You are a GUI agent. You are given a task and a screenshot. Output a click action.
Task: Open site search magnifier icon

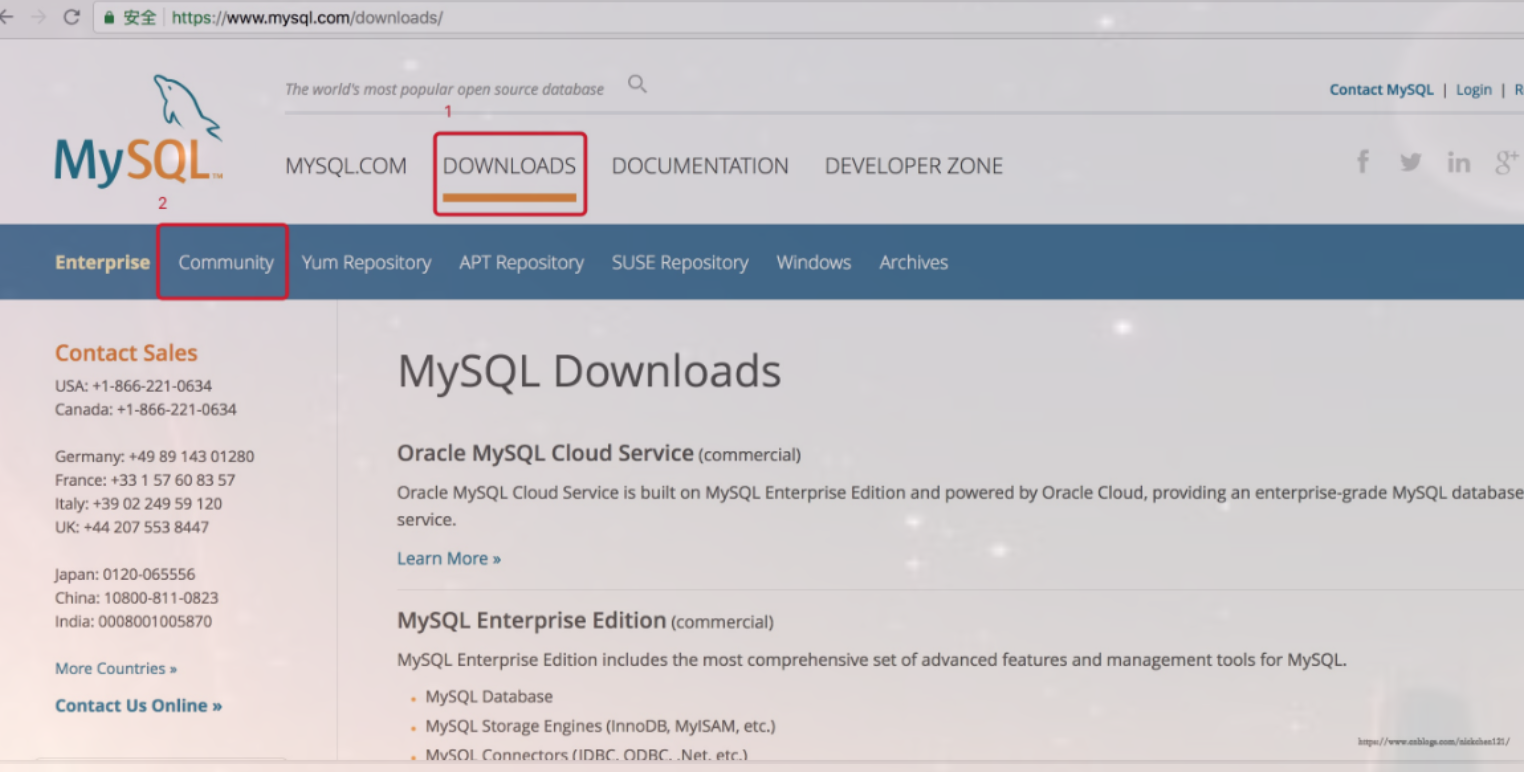click(x=637, y=85)
